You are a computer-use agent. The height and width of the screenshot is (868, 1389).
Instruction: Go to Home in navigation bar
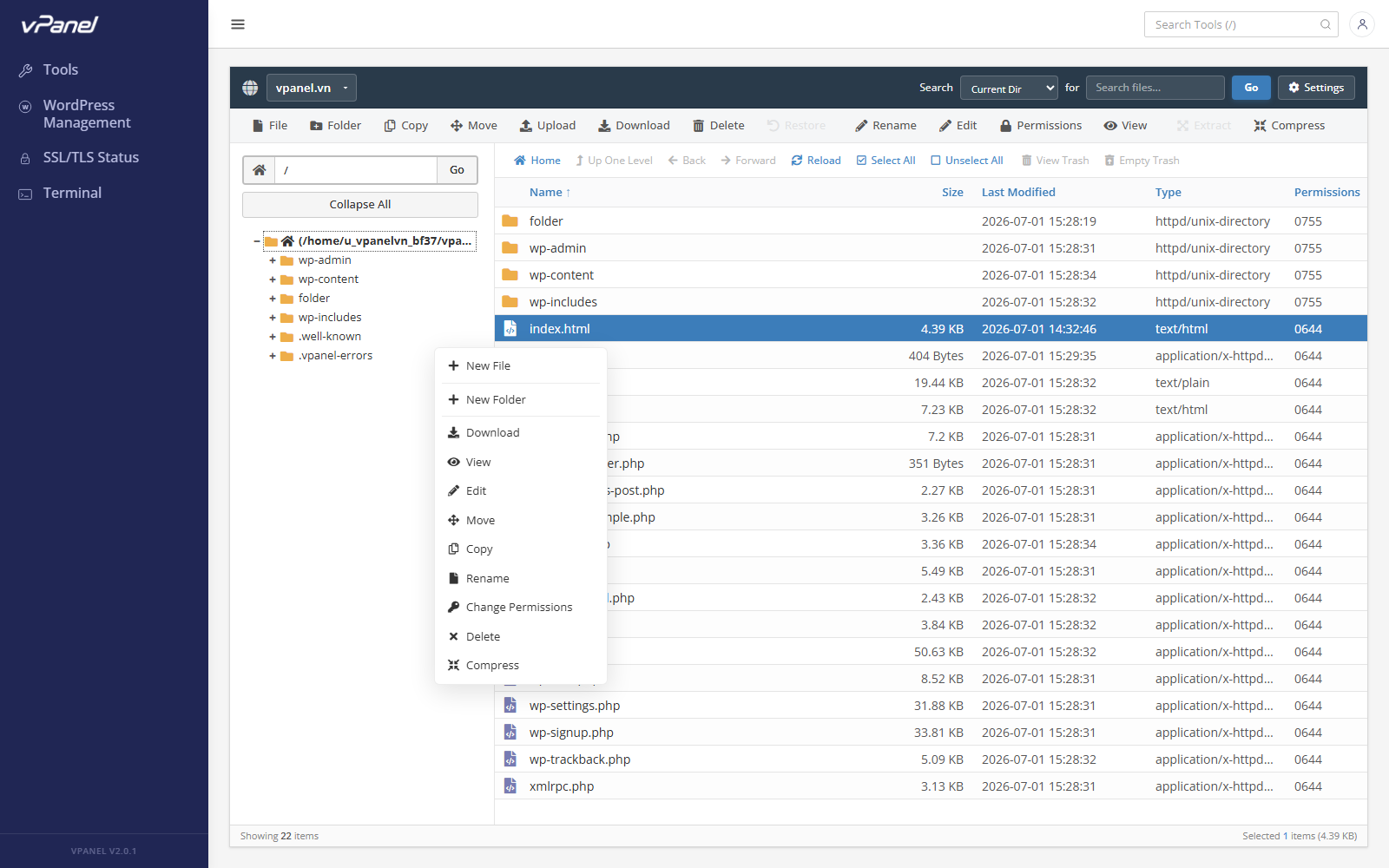click(x=537, y=161)
